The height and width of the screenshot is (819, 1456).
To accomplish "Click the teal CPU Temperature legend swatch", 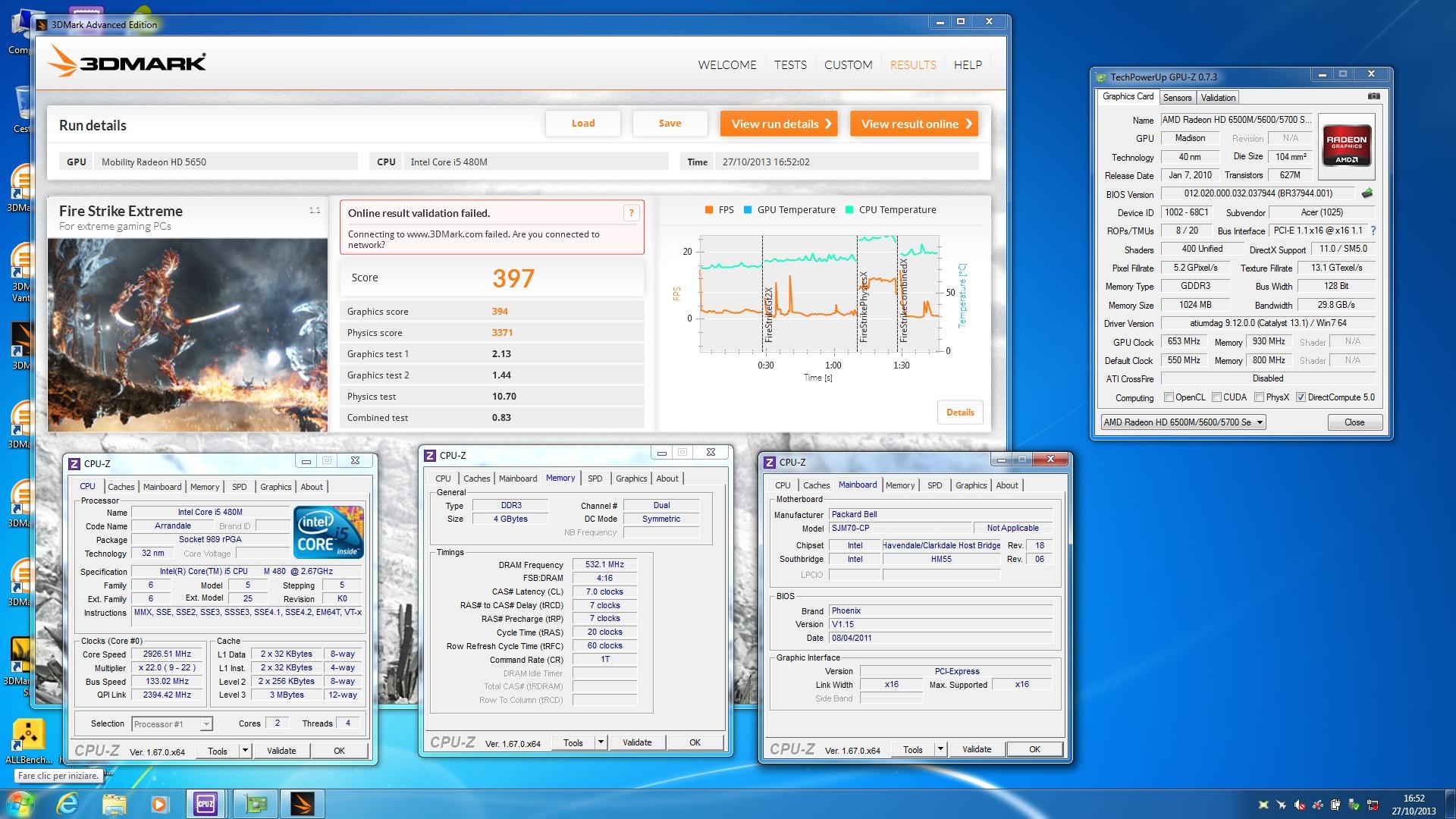I will coord(849,210).
